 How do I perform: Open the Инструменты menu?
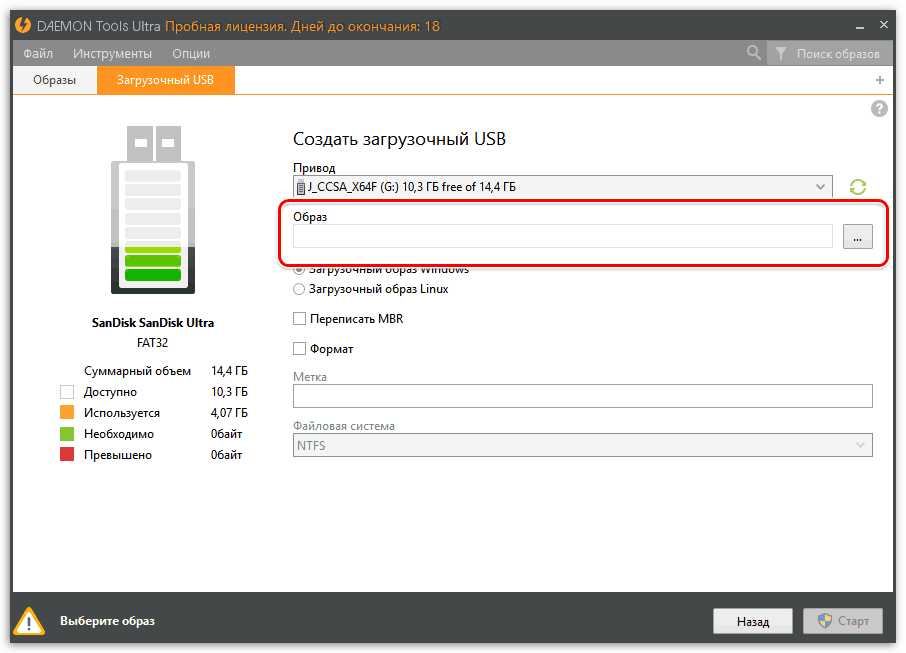112,53
